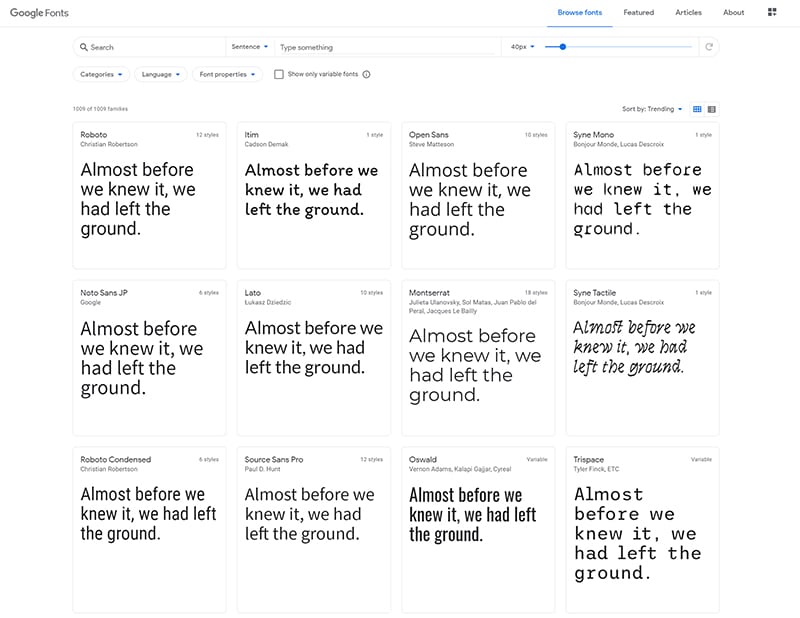
Task: Click Syne Tactile sample text preview
Action: [x=634, y=347]
